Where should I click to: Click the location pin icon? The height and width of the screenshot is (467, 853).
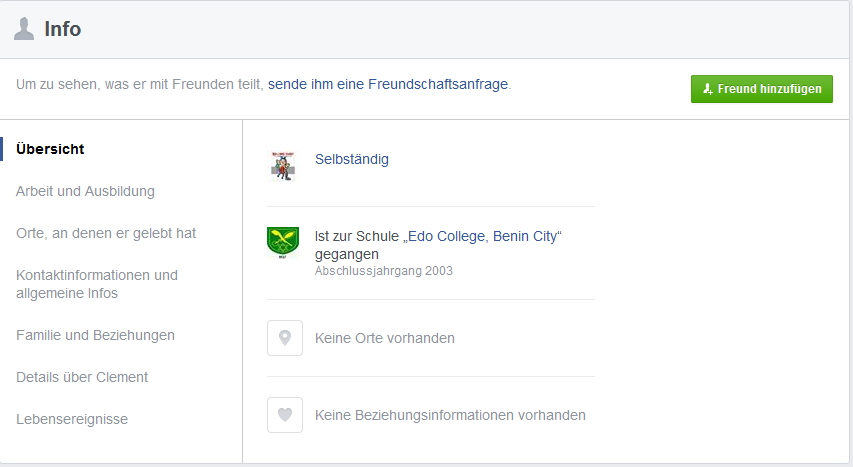coord(285,338)
